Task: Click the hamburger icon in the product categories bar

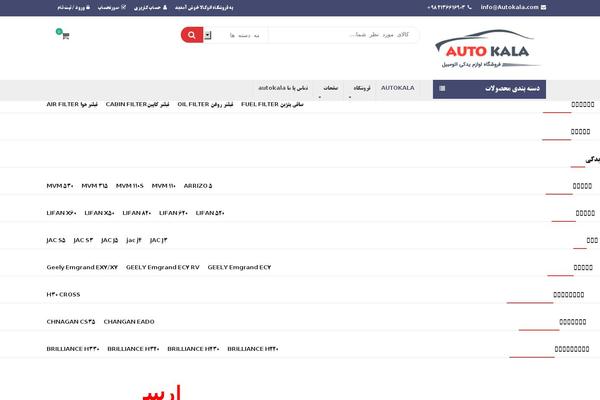Action: (442, 88)
